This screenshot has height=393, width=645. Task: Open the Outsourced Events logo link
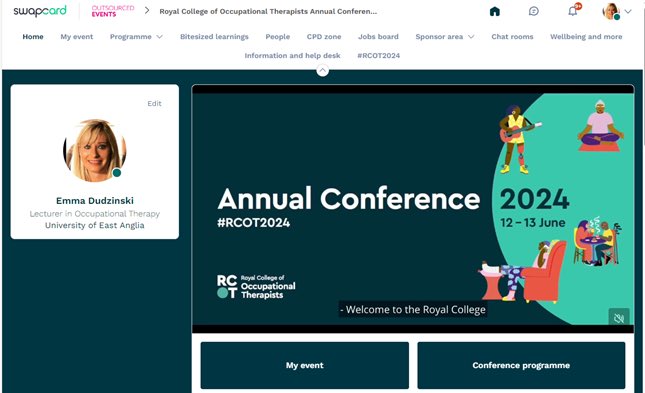pyautogui.click(x=113, y=11)
